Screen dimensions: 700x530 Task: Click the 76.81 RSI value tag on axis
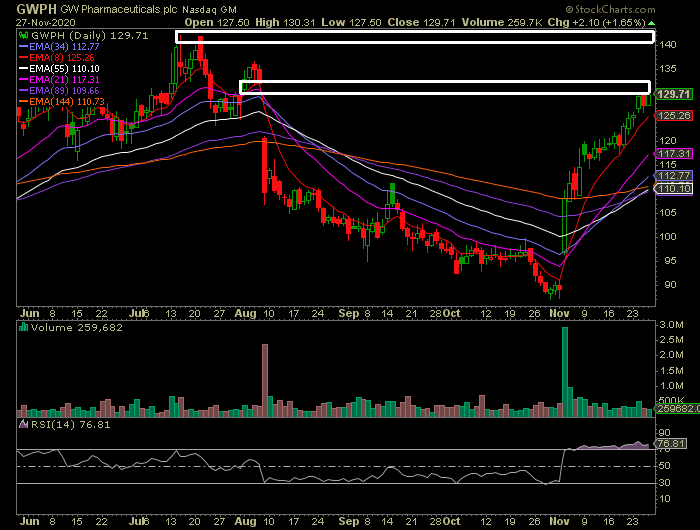(x=671, y=444)
